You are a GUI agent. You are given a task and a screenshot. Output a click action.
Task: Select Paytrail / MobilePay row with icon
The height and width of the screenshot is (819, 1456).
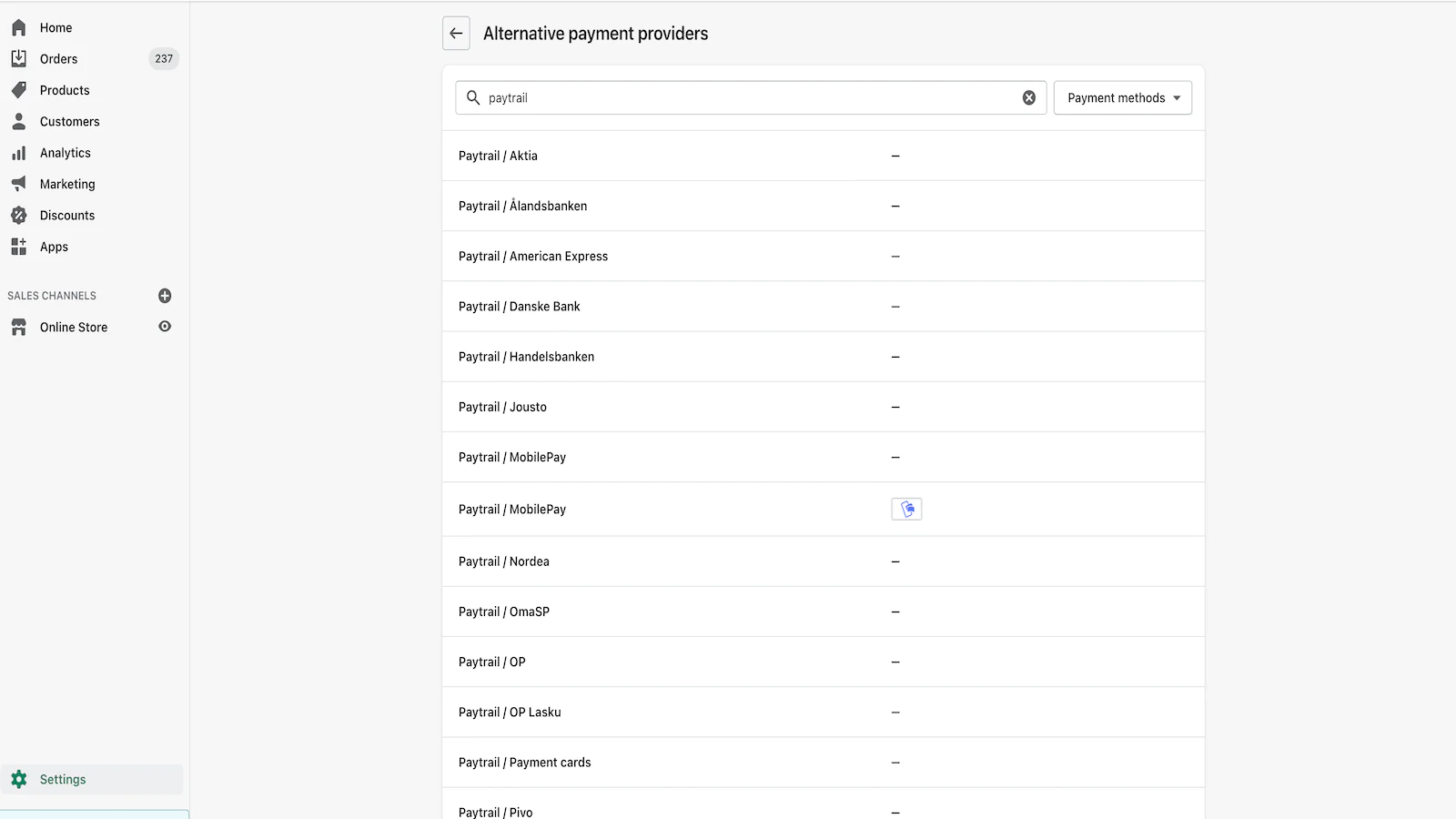tap(824, 509)
